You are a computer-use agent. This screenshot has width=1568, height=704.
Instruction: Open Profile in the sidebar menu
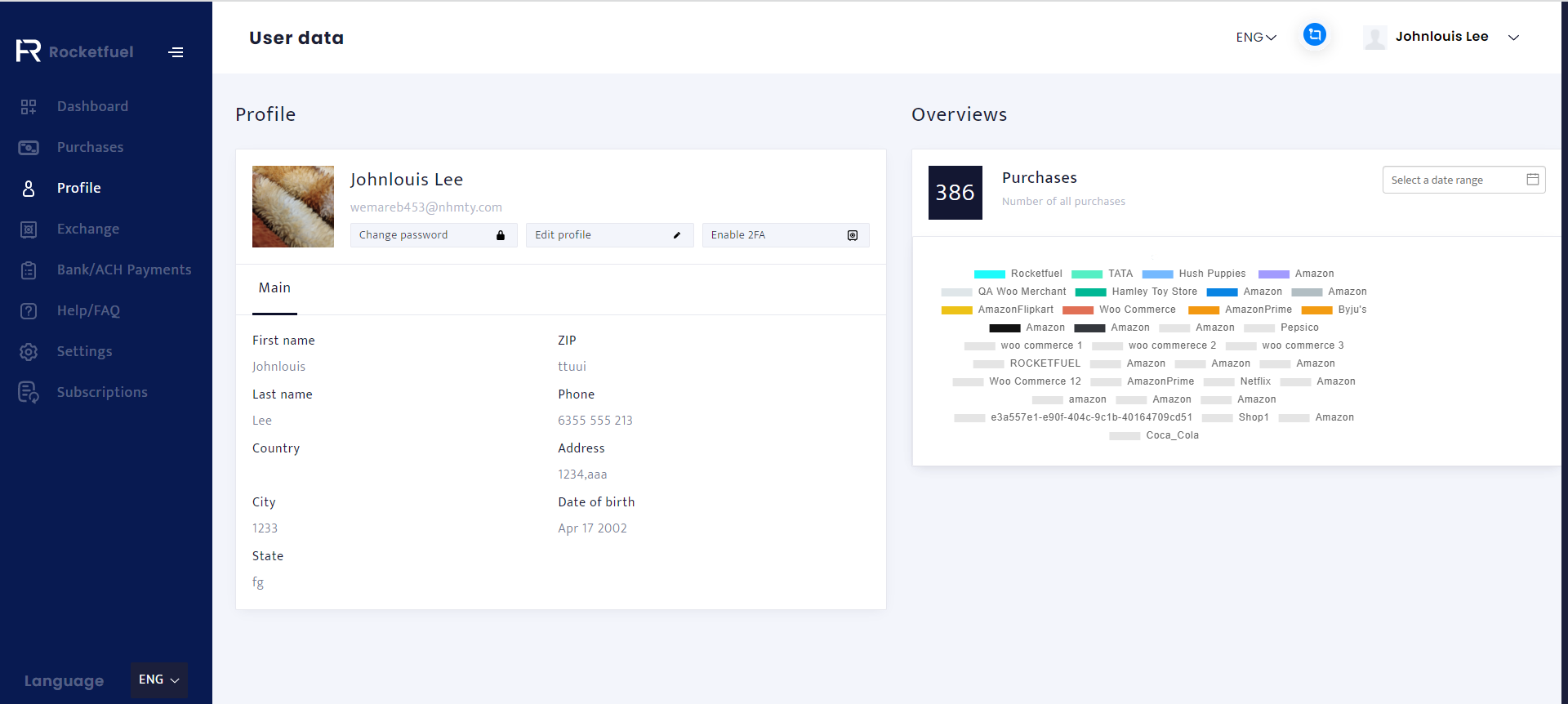pyautogui.click(x=79, y=188)
